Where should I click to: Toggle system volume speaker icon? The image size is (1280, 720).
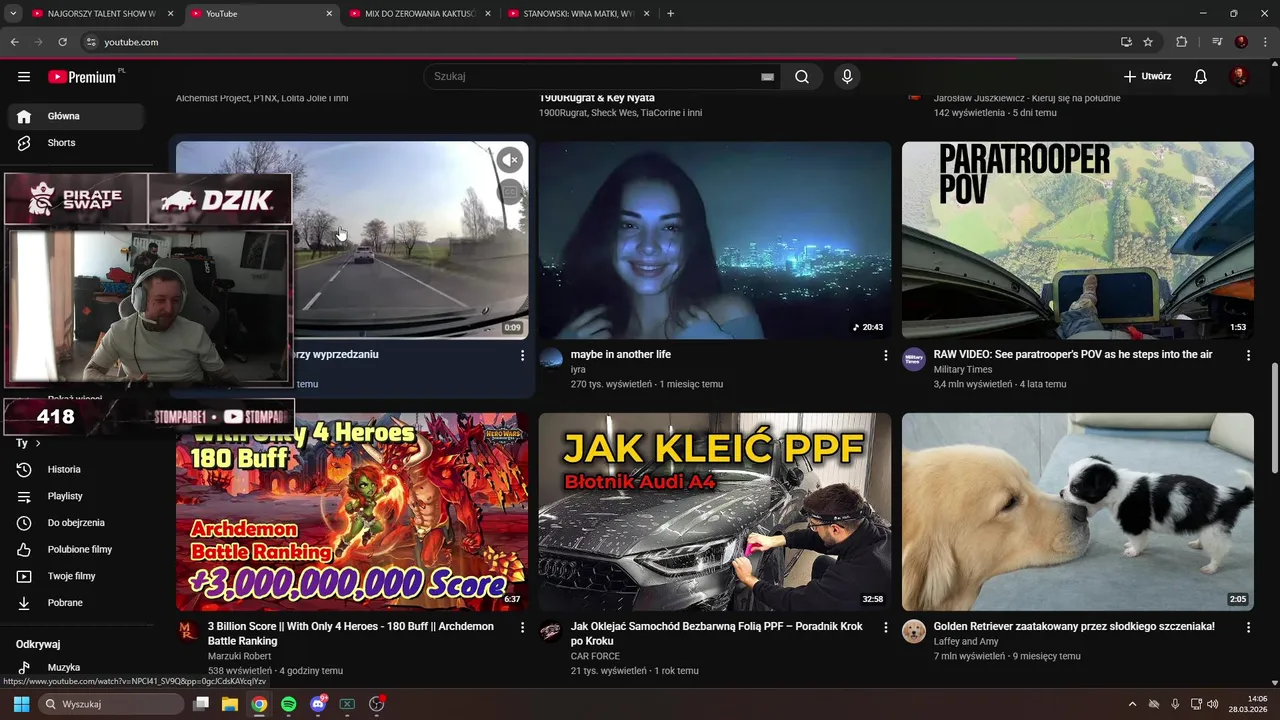tap(1213, 704)
